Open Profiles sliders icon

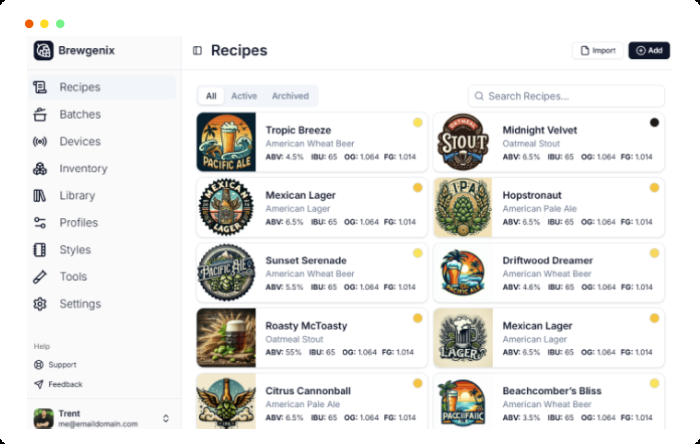tap(40, 222)
